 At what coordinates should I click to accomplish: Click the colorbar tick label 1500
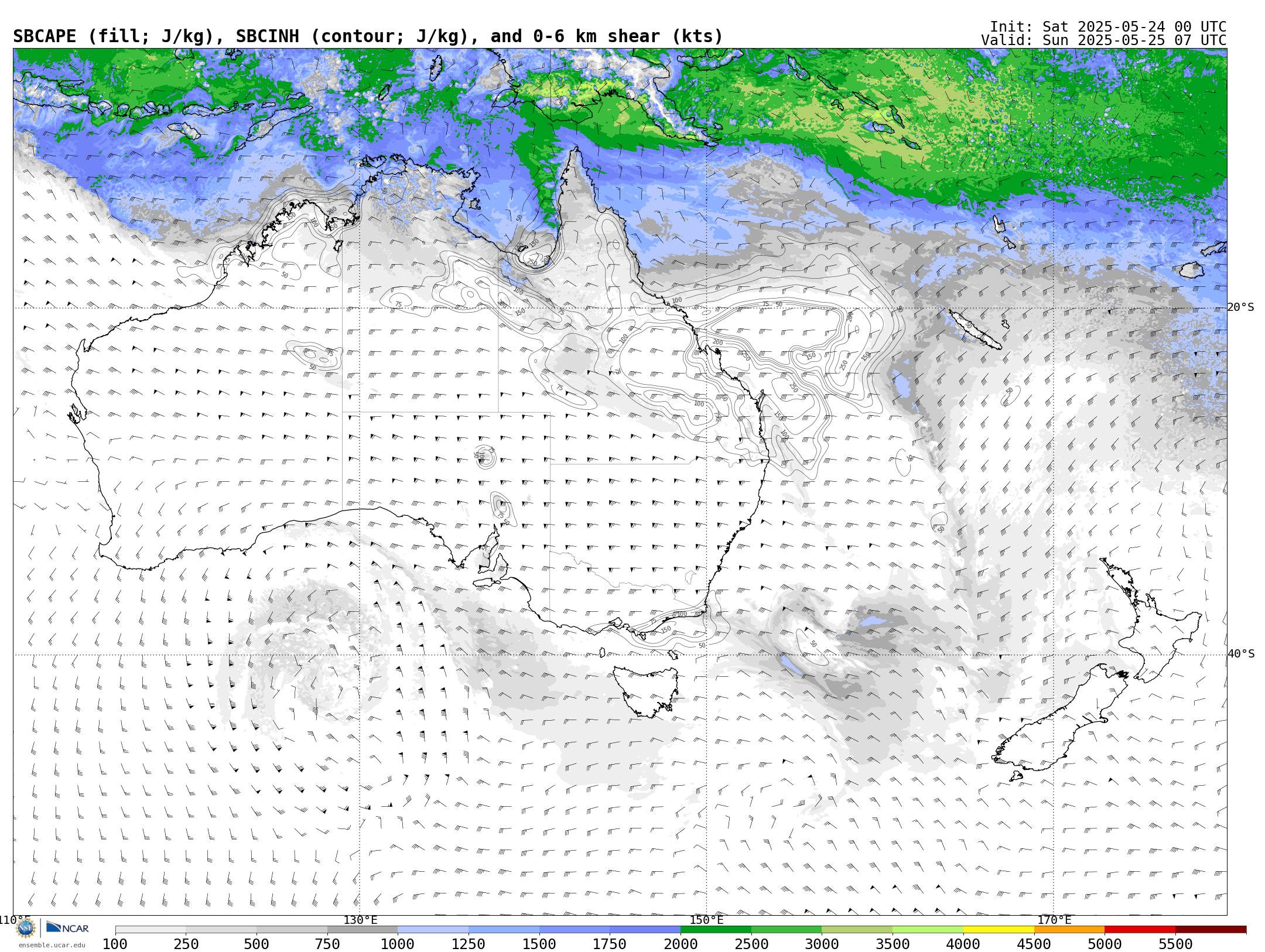click(539, 944)
